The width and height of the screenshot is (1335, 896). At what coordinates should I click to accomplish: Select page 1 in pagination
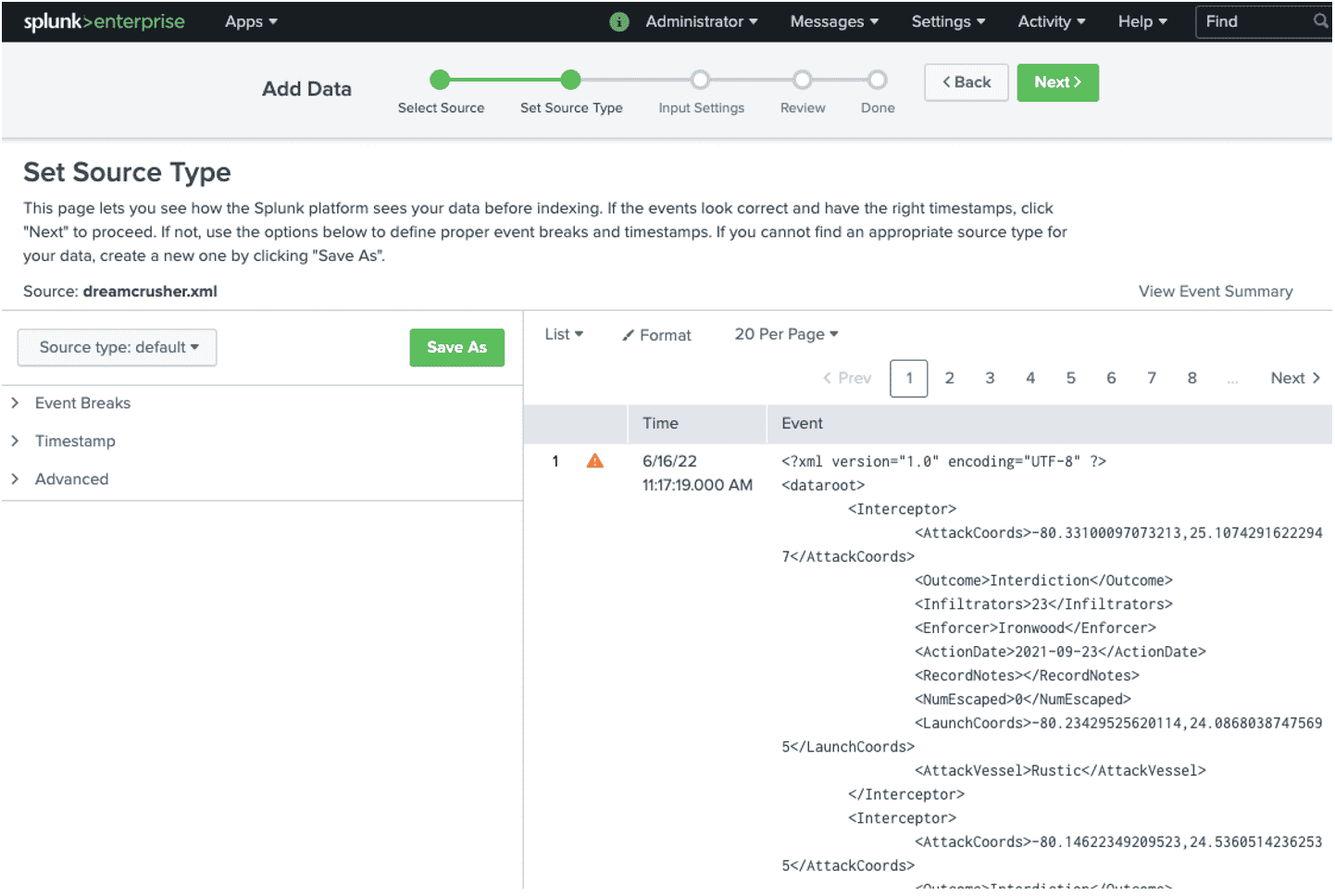tap(909, 379)
